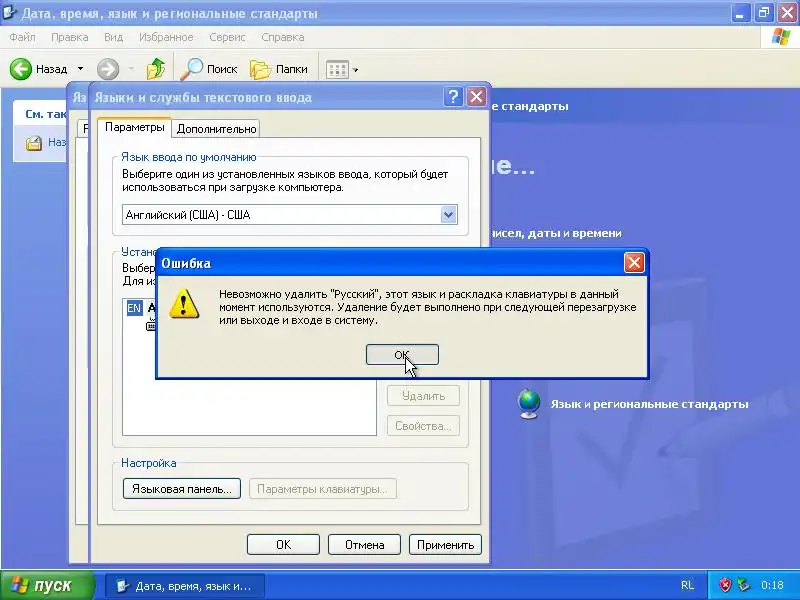The width and height of the screenshot is (800, 600).
Task: Open Язык и региональные стандарты link
Action: coord(649,404)
